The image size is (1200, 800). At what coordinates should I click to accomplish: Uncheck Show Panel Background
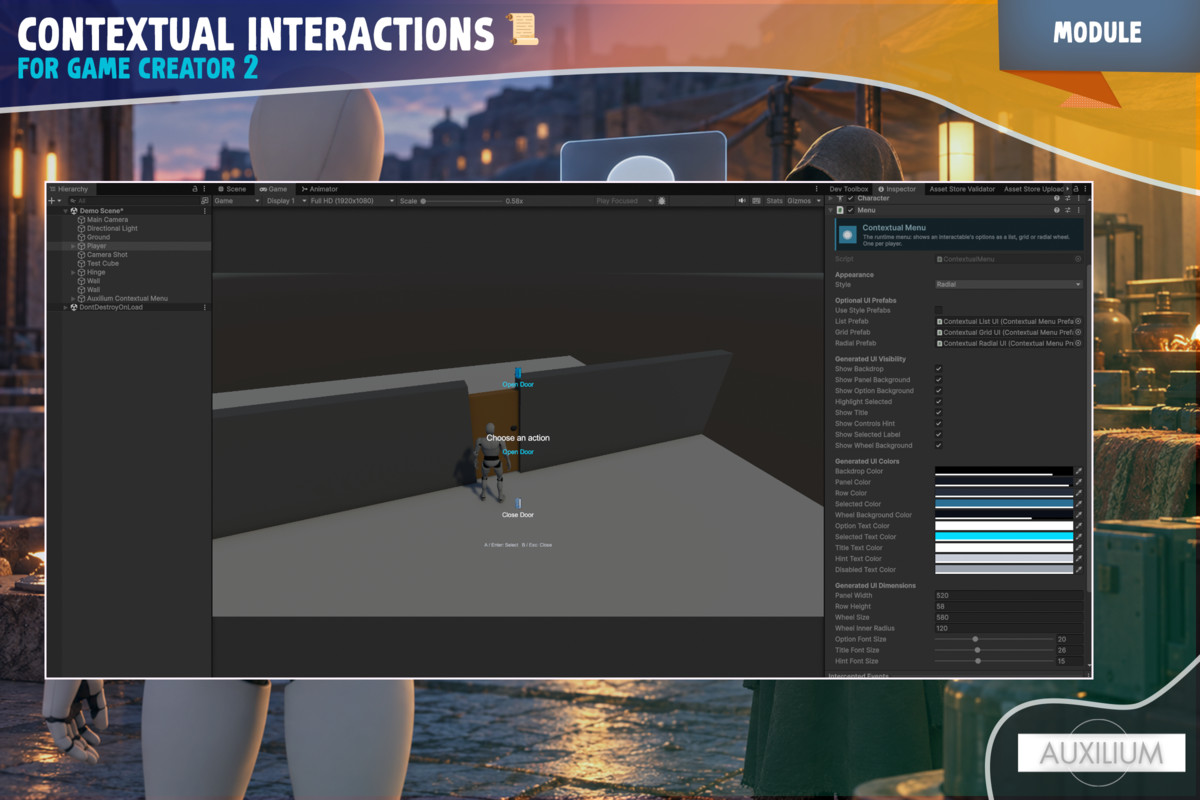coord(938,380)
